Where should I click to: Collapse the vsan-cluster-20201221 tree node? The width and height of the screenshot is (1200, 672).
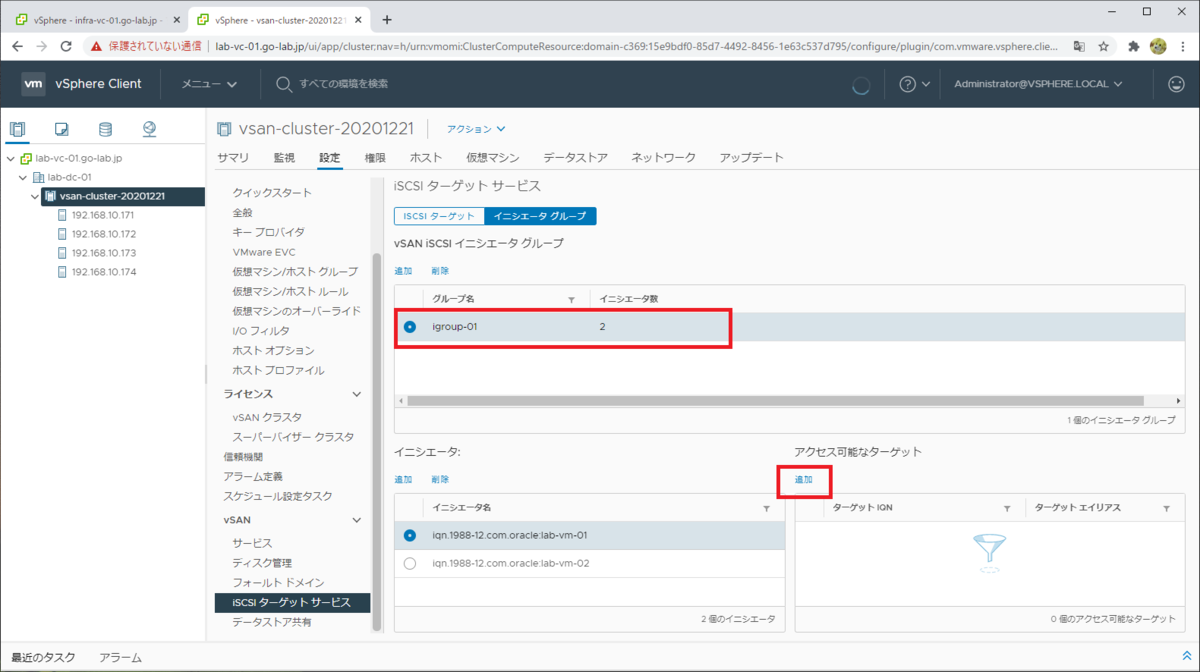pyautogui.click(x=36, y=196)
